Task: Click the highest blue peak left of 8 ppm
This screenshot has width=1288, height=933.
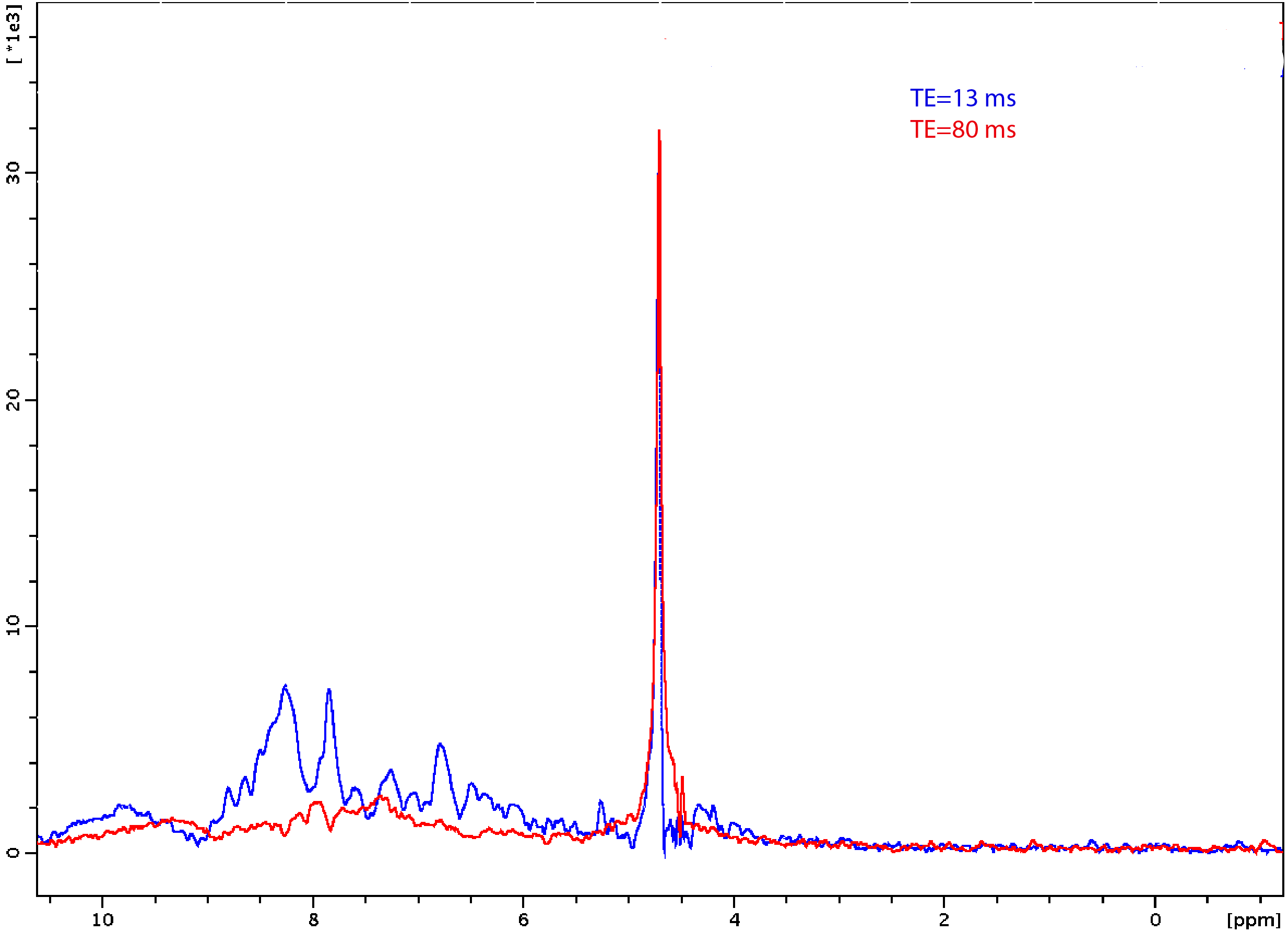Action: point(285,687)
